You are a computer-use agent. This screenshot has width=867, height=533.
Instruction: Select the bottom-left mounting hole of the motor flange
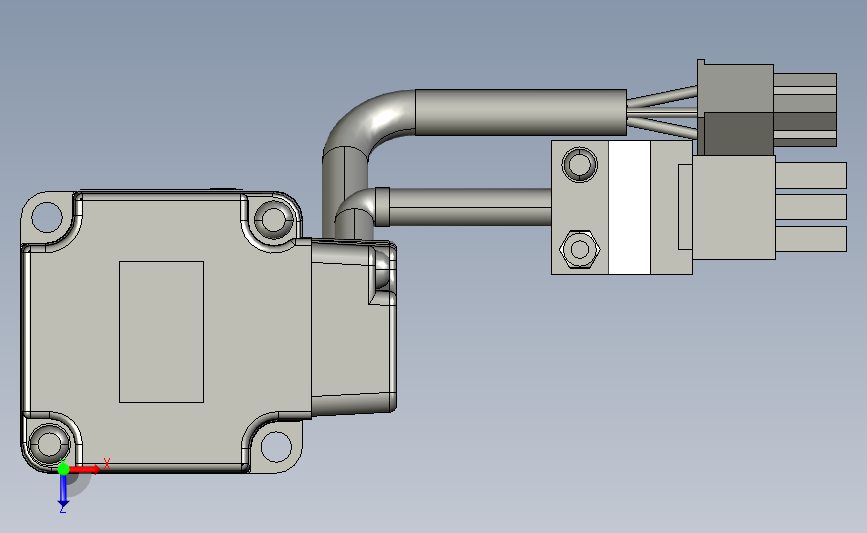coord(49,443)
